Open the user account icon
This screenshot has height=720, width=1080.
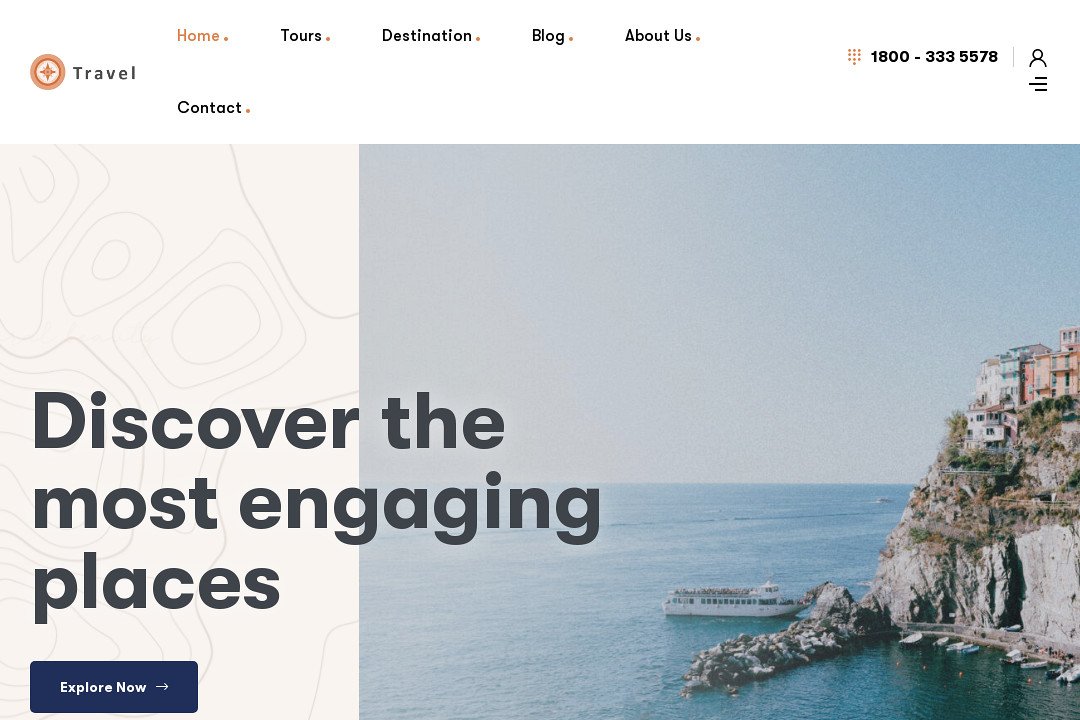1037,58
